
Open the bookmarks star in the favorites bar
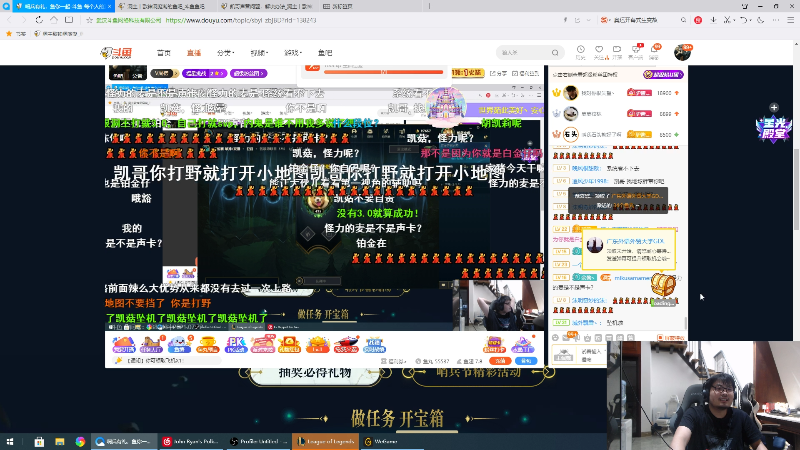tap(9, 34)
